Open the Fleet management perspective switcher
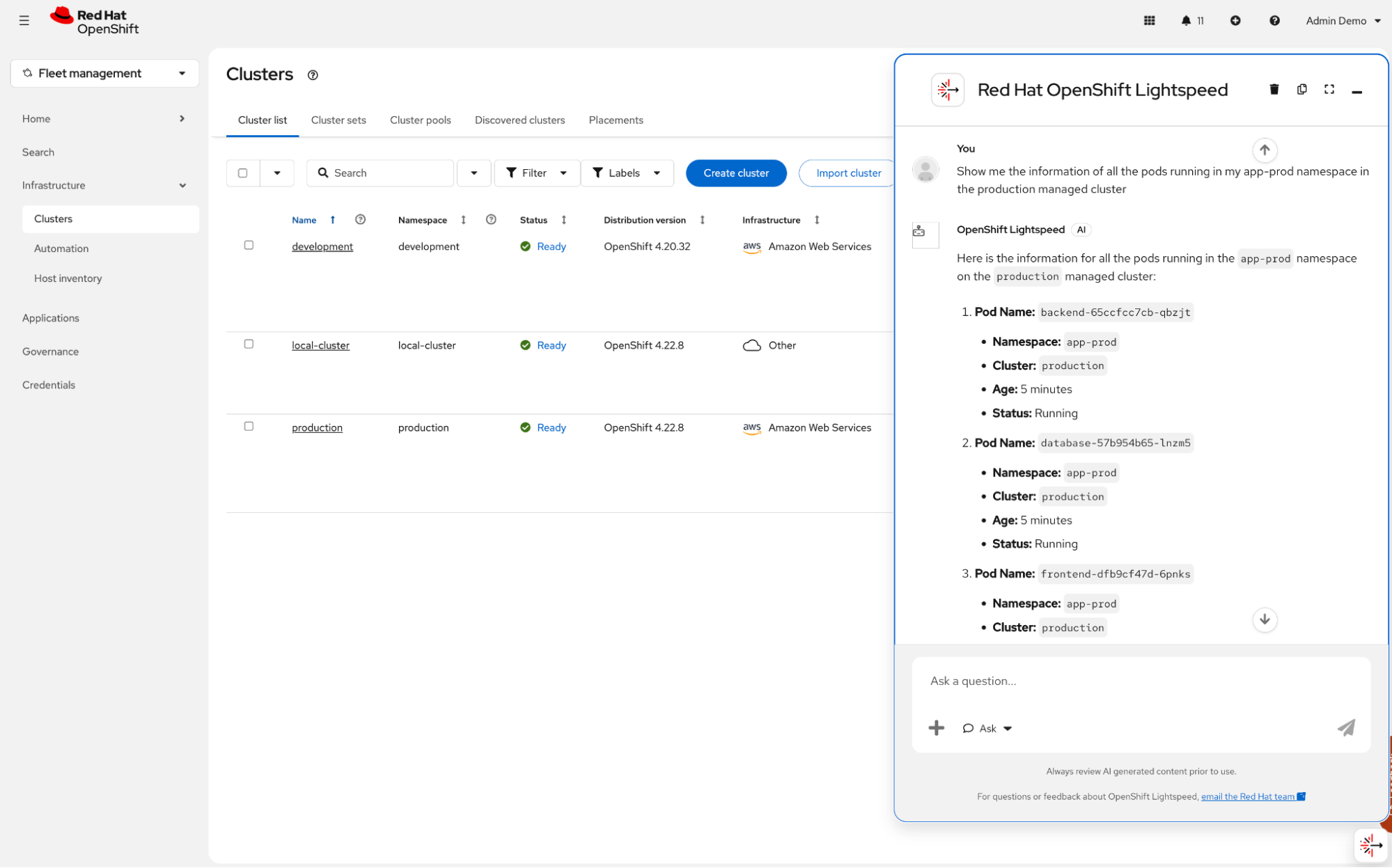Image resolution: width=1392 pixels, height=868 pixels. [x=105, y=73]
